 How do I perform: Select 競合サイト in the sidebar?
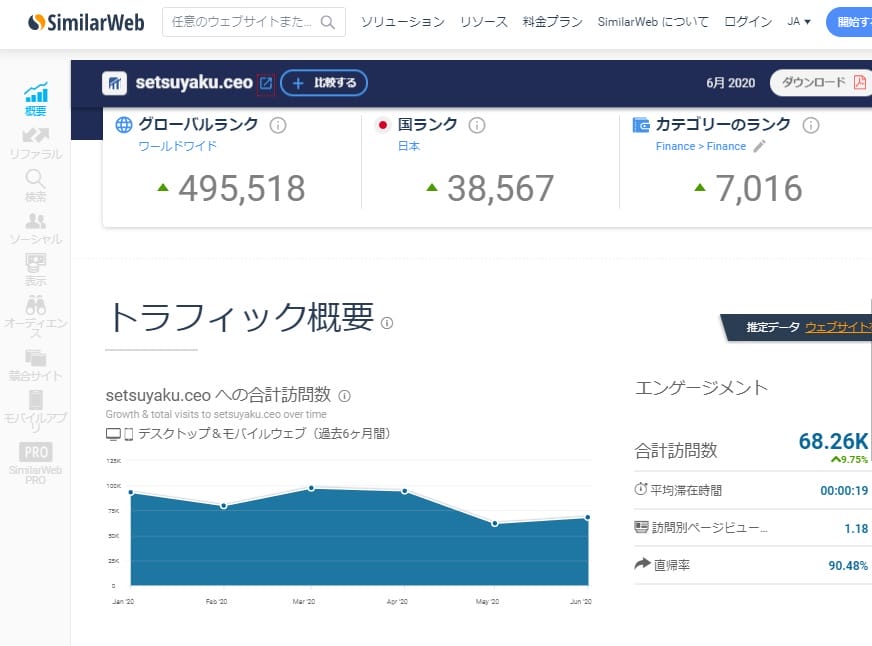pos(36,365)
